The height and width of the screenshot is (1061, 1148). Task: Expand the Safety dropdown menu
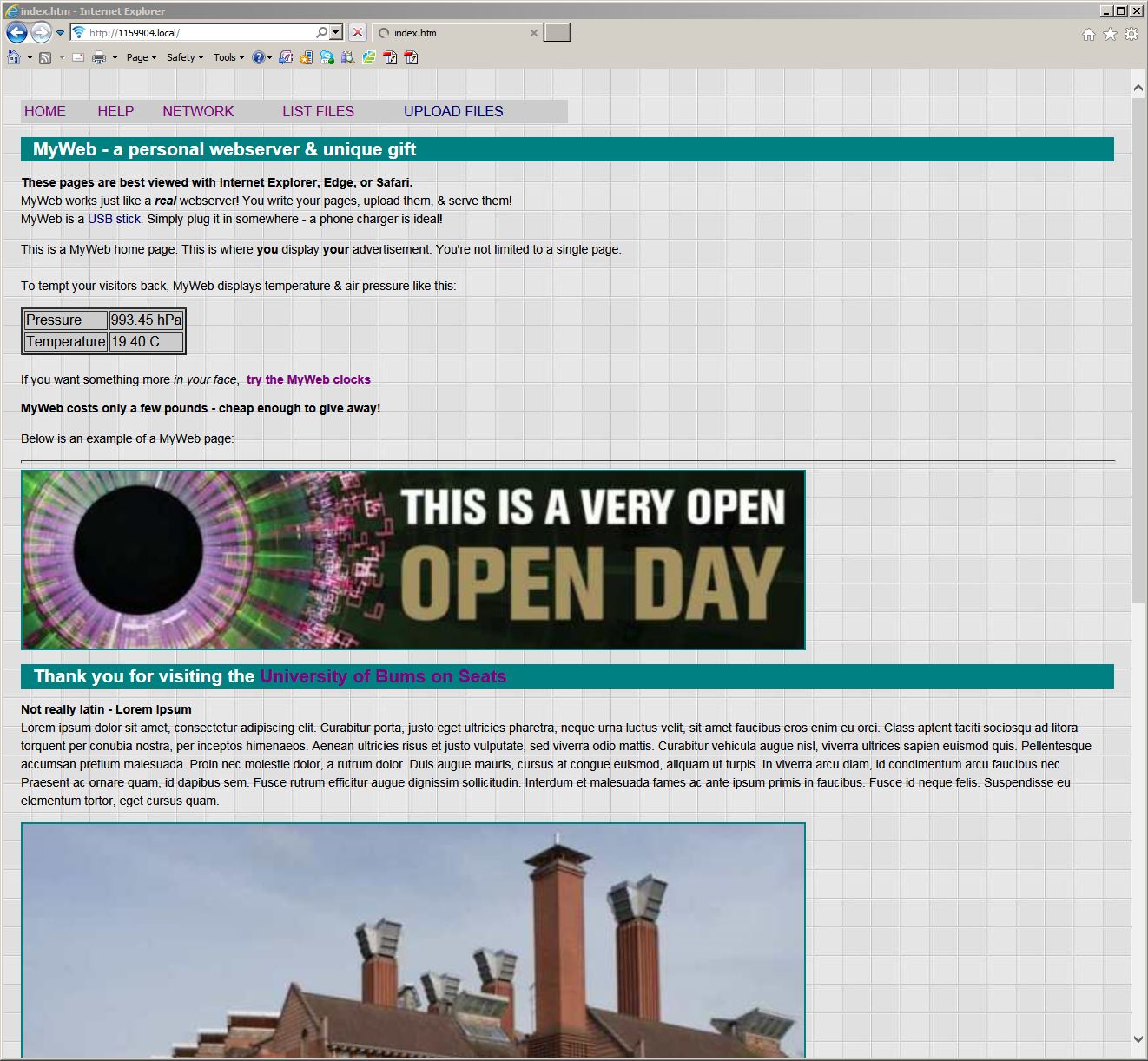184,57
